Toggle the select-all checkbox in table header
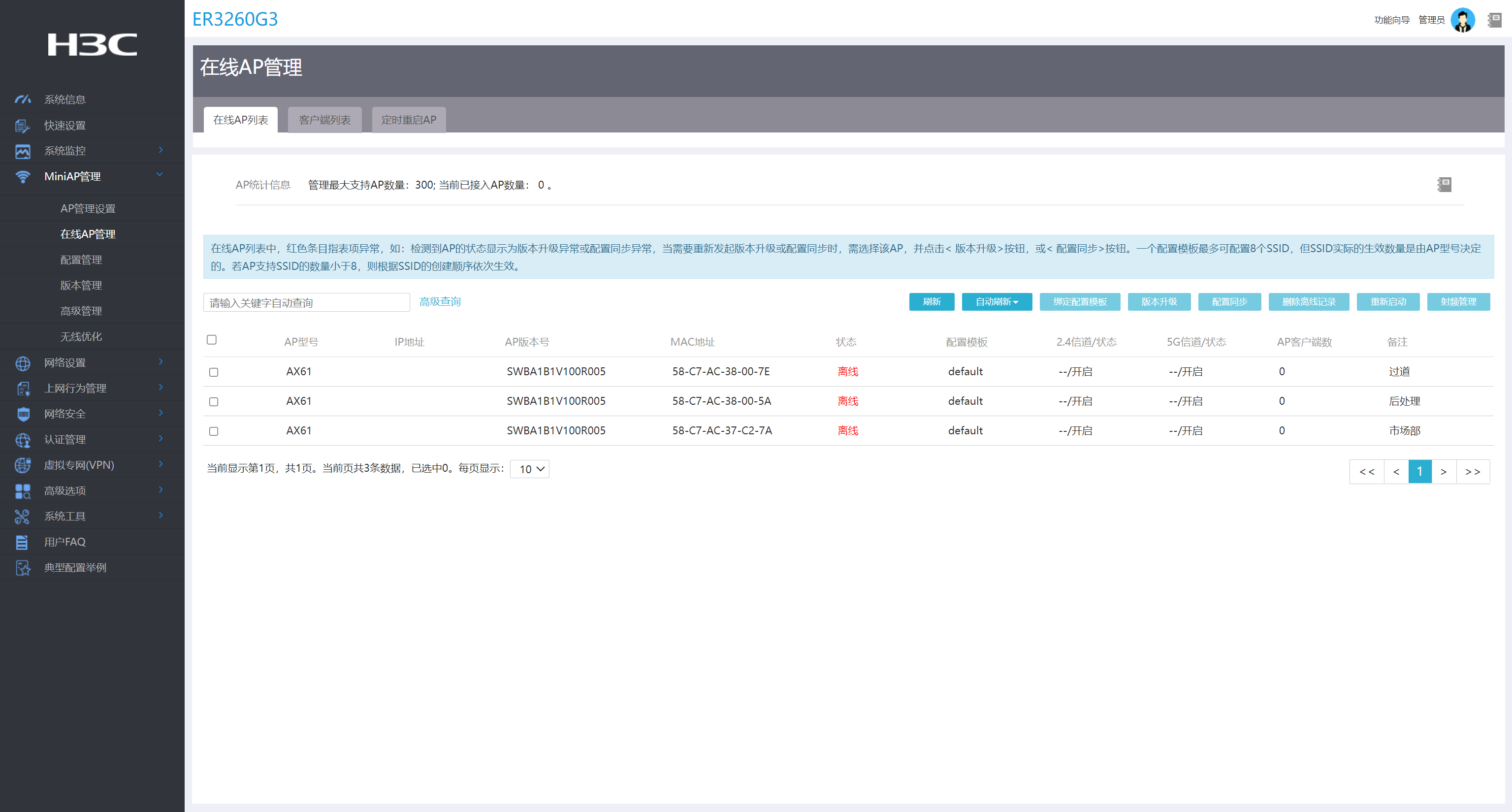The image size is (1512, 812). 212,340
